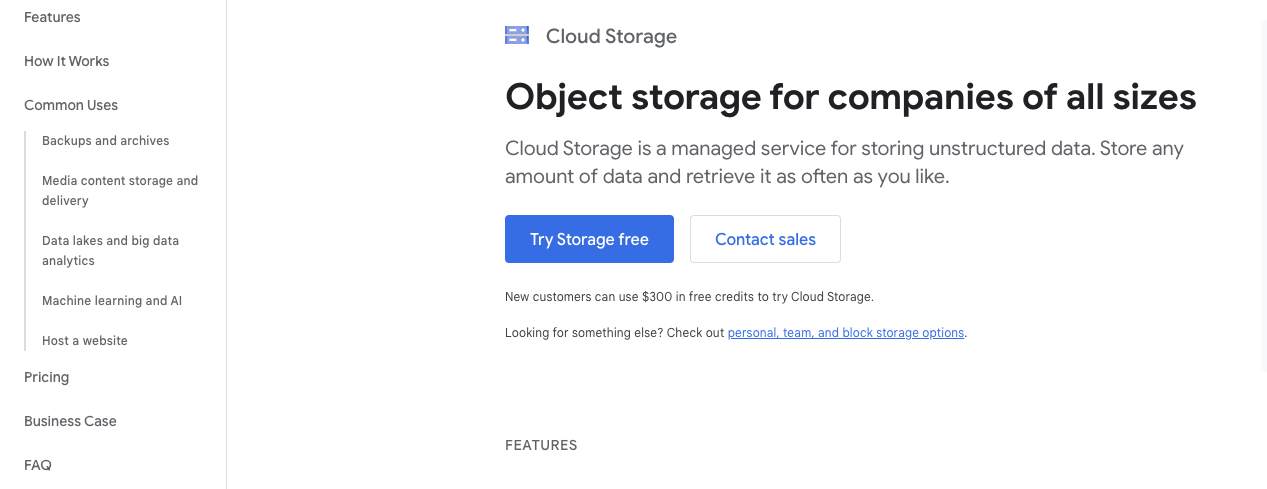Click the $300 free credits notice text

pos(689,297)
